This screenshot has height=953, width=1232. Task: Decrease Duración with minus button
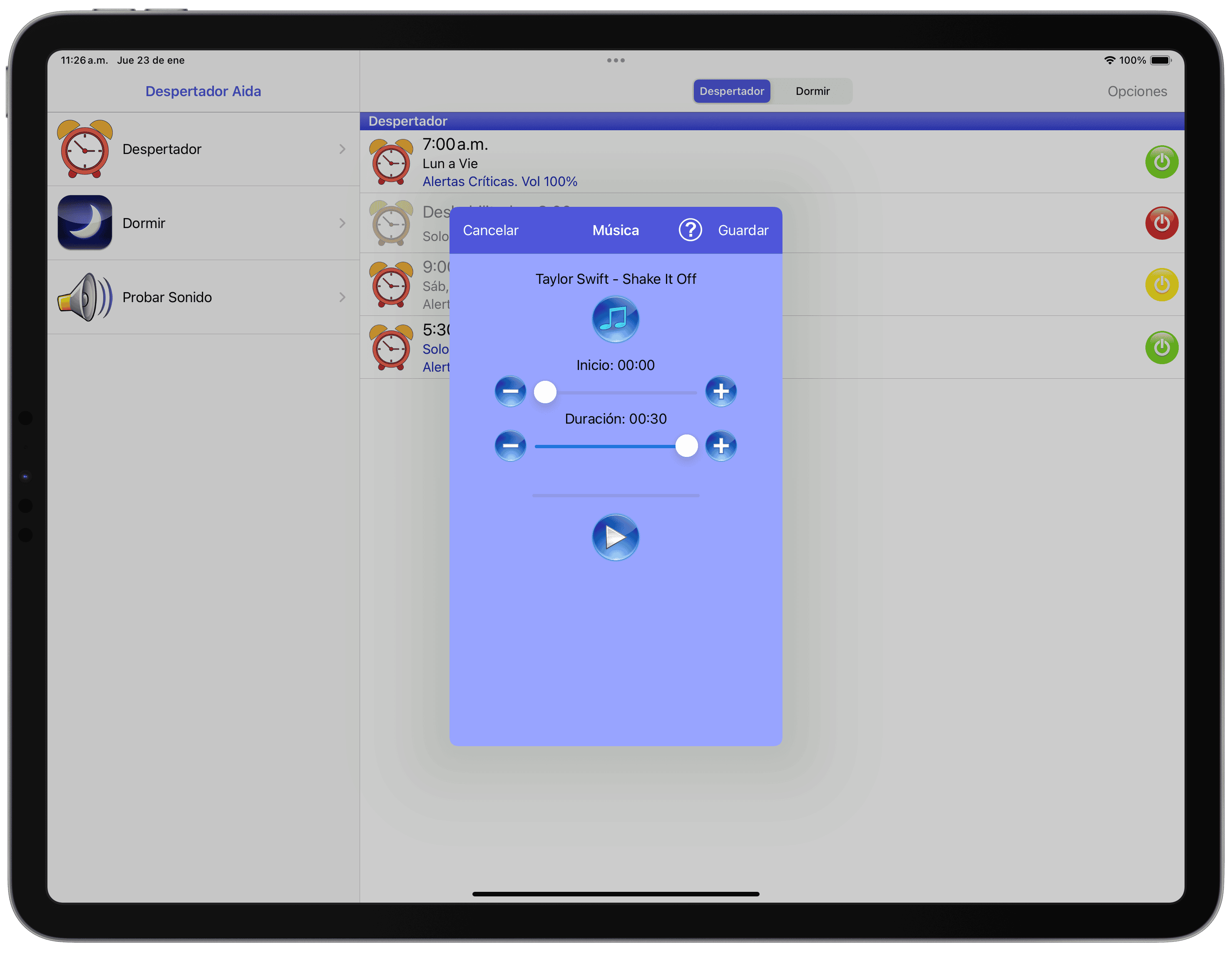tap(510, 445)
